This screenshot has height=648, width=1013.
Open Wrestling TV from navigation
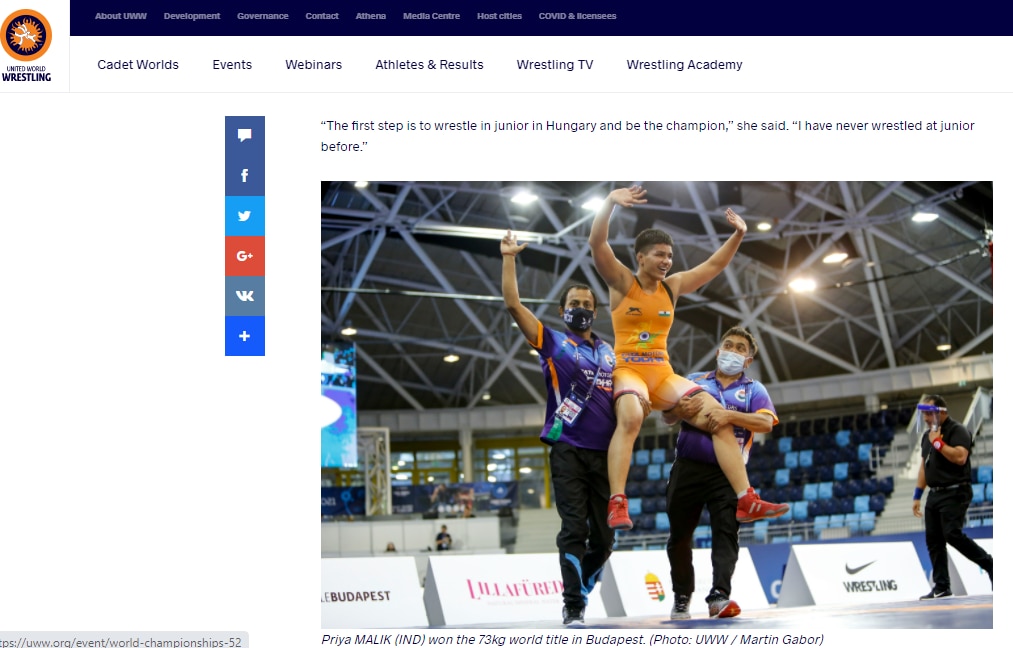pos(554,65)
